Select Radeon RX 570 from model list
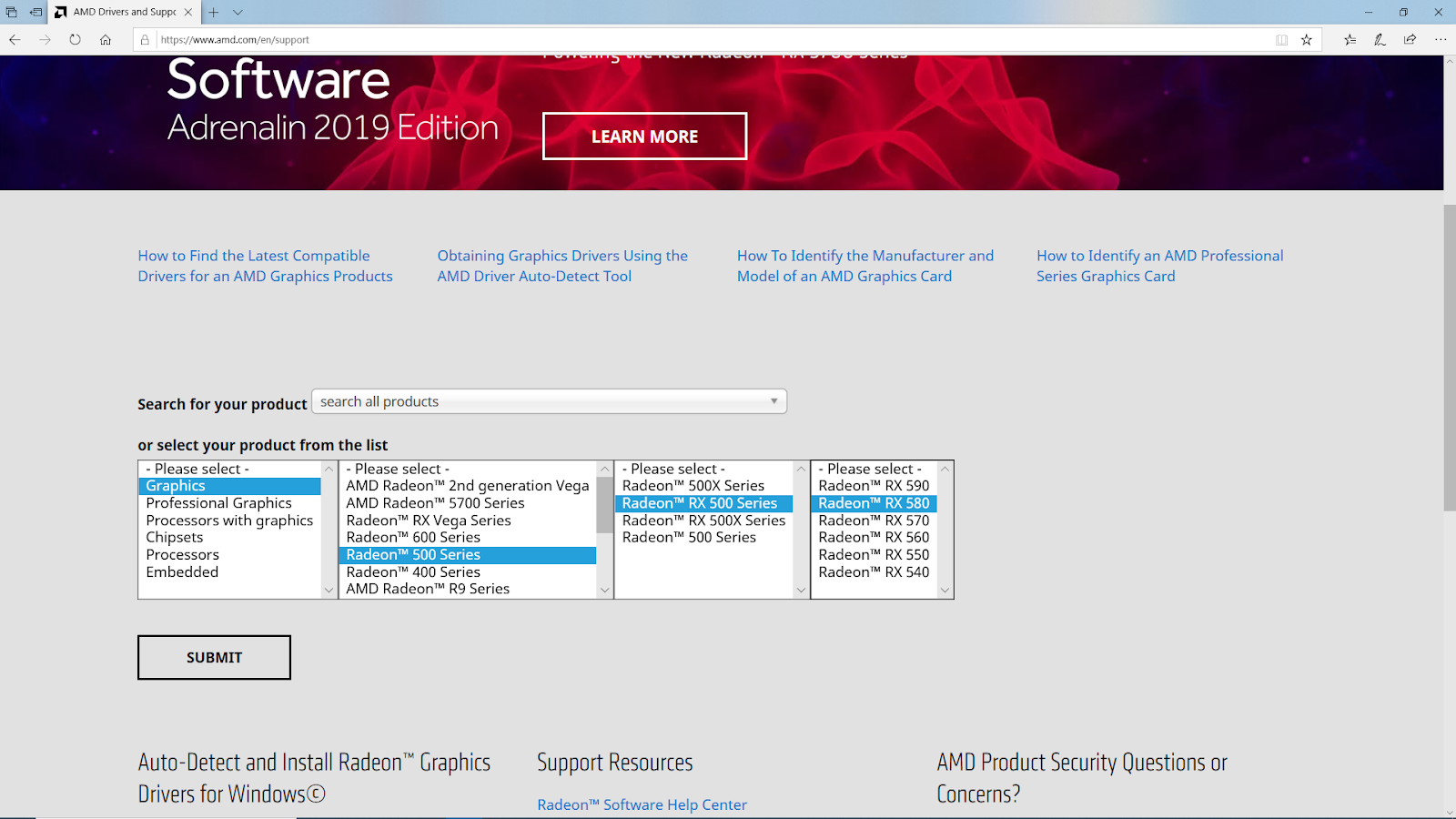The width and height of the screenshot is (1456, 819). [874, 521]
